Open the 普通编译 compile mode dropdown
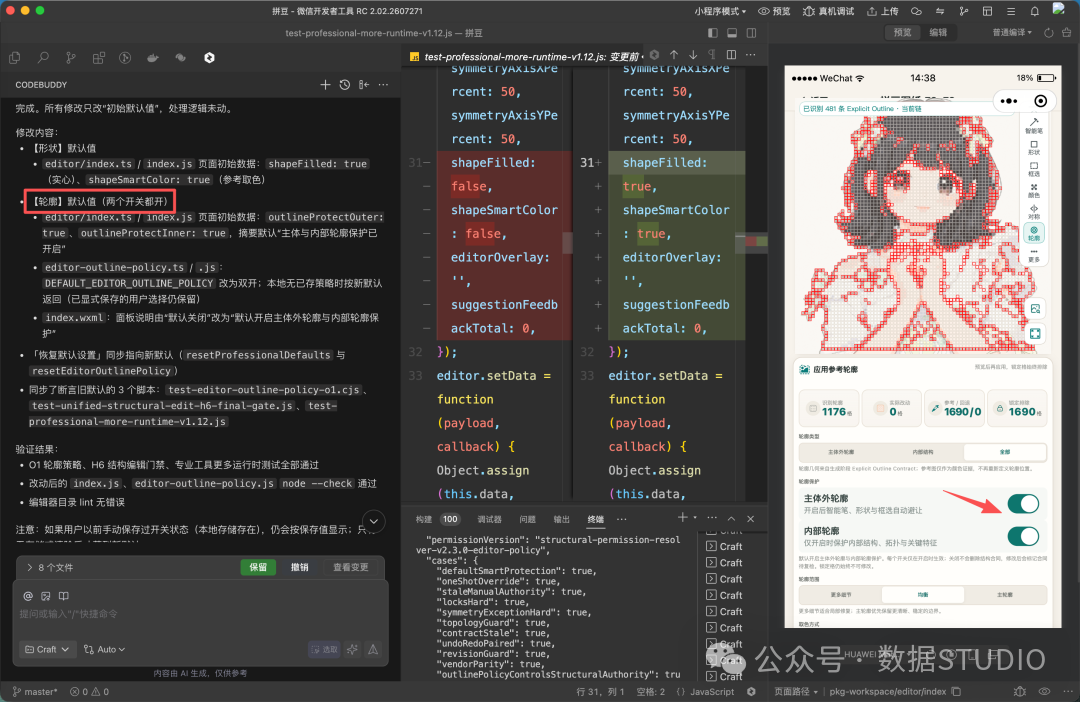 point(1012,32)
